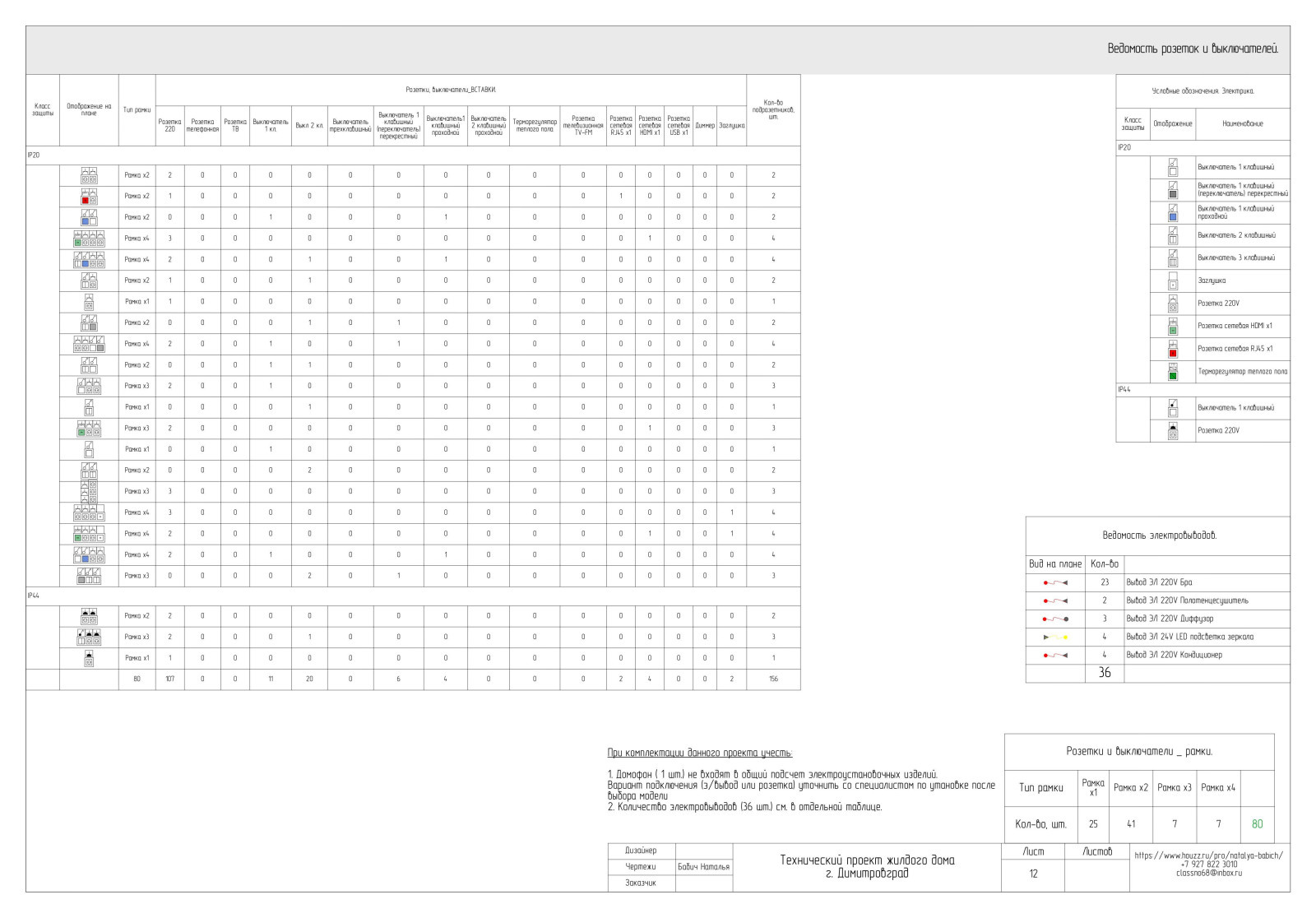This screenshot has width=1316, height=918.
Task: Click the yellow LED mirror outlet symbol
Action: pyautogui.click(x=1055, y=637)
